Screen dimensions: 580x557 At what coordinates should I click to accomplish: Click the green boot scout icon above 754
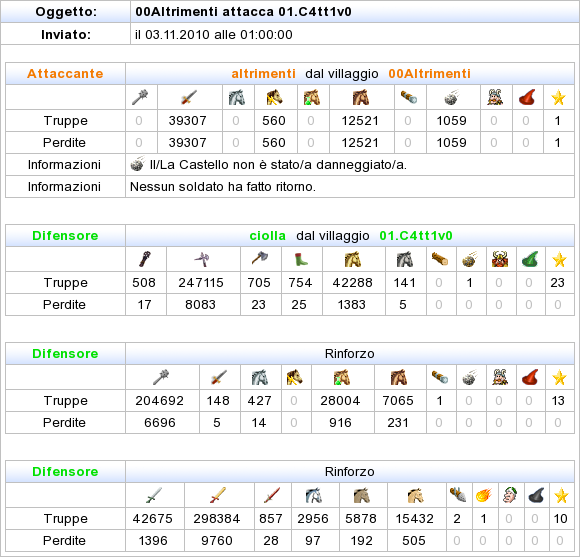coord(301,259)
